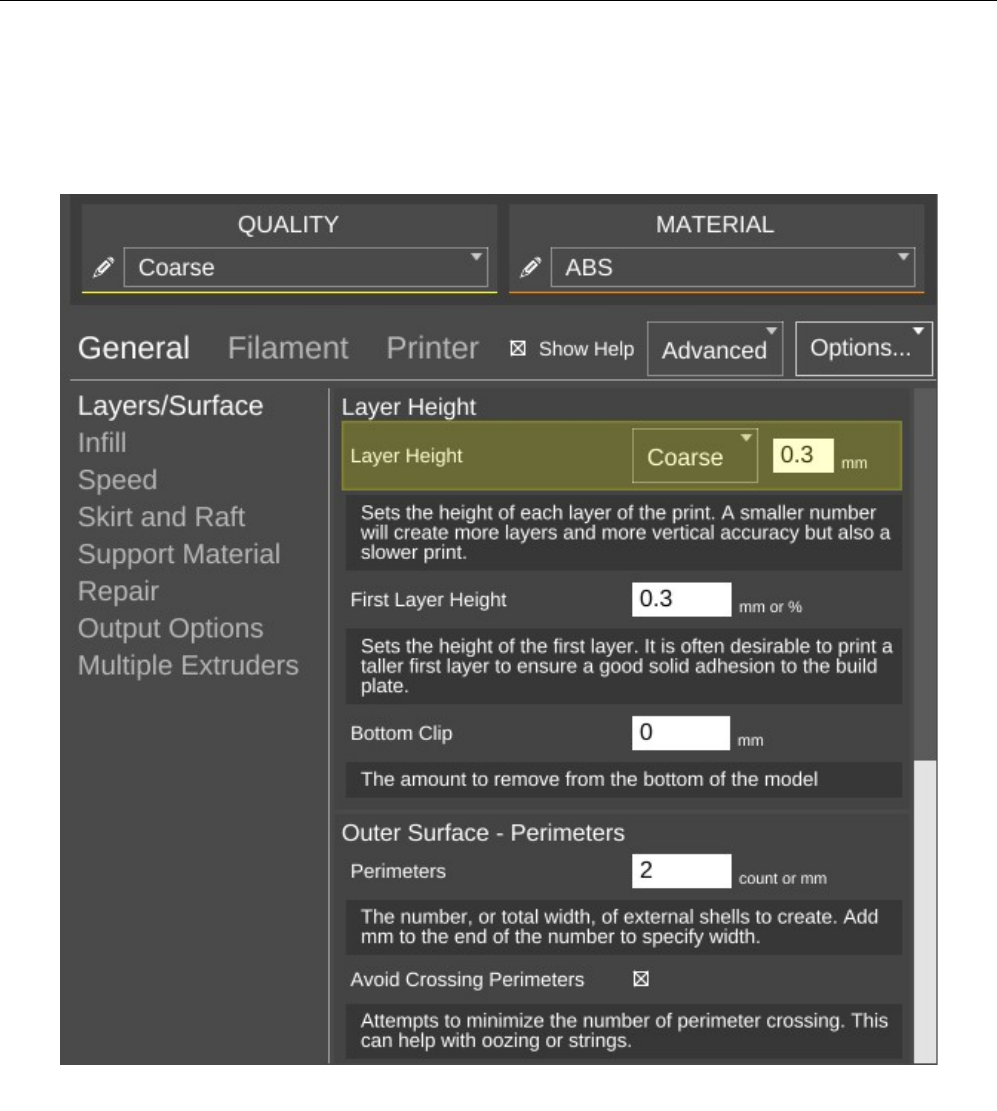
Task: Click the Perimeters row label
Action: 398,872
